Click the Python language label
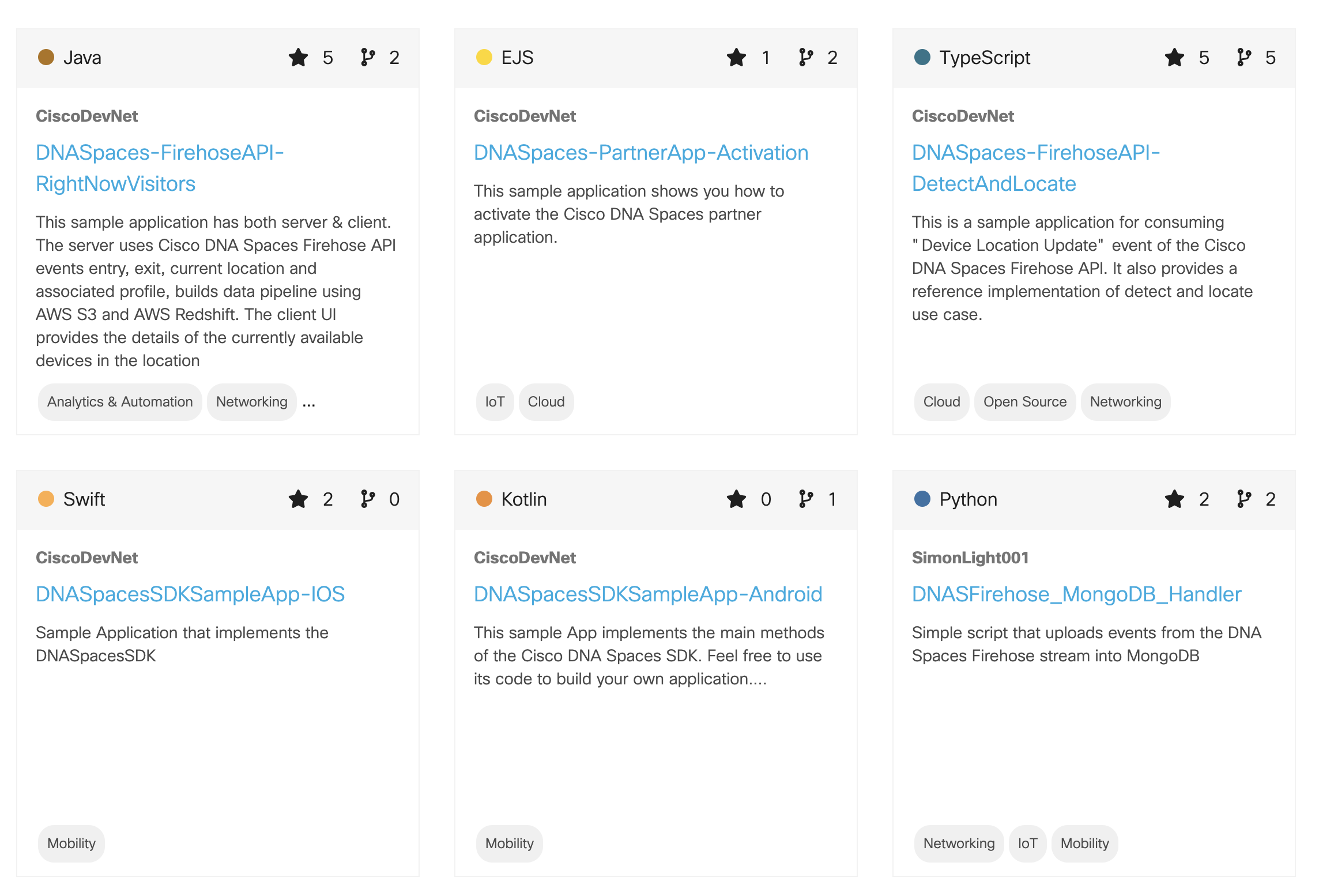 [x=968, y=499]
